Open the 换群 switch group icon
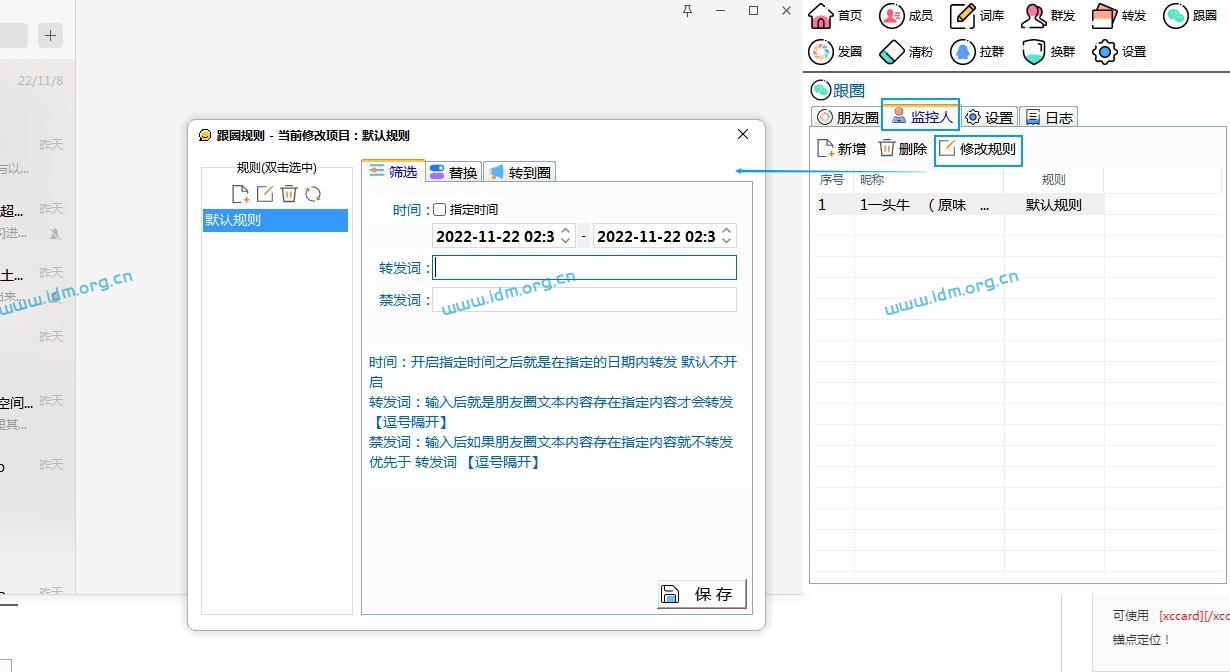Image resolution: width=1230 pixels, height=672 pixels. pyautogui.click(x=1034, y=51)
